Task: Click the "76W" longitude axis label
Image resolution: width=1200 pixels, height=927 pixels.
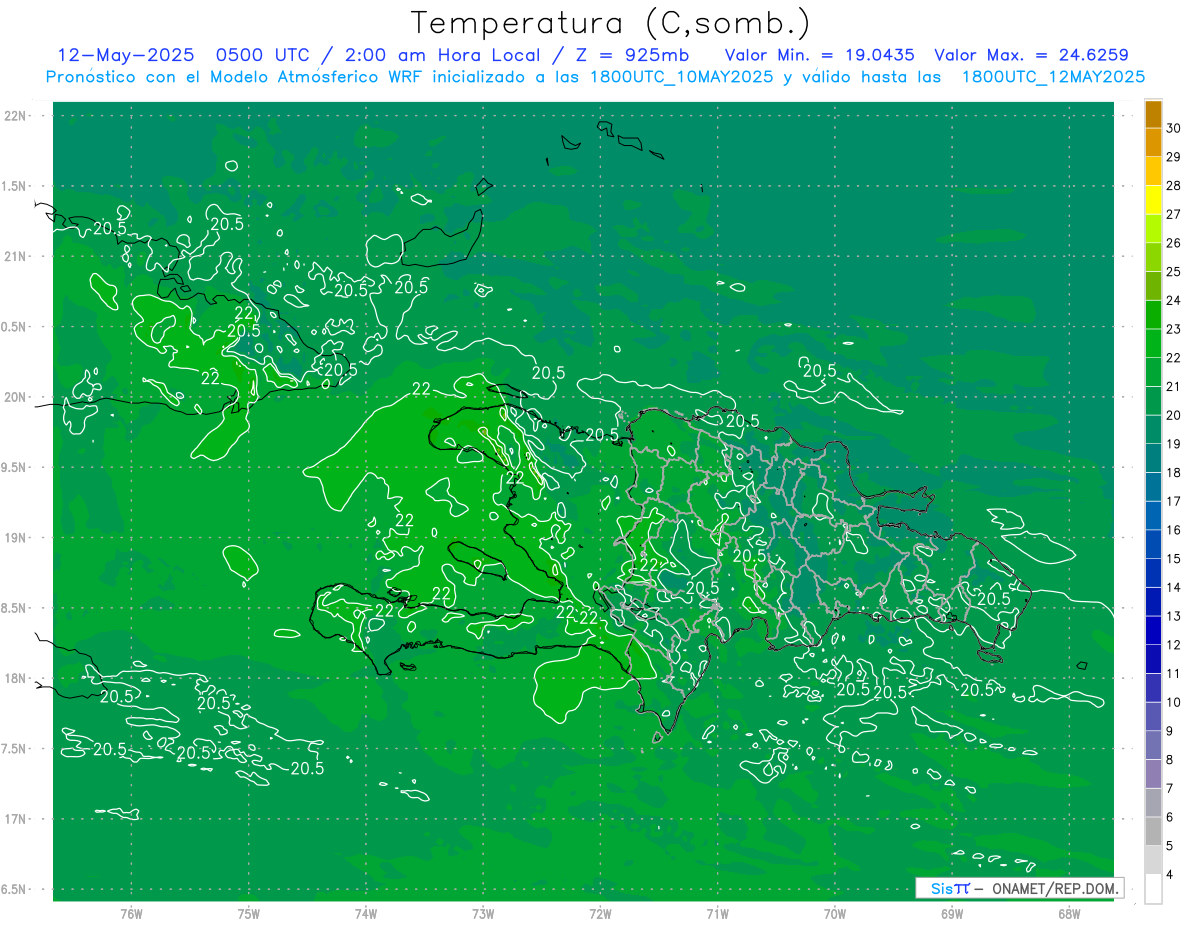Action: [x=131, y=914]
